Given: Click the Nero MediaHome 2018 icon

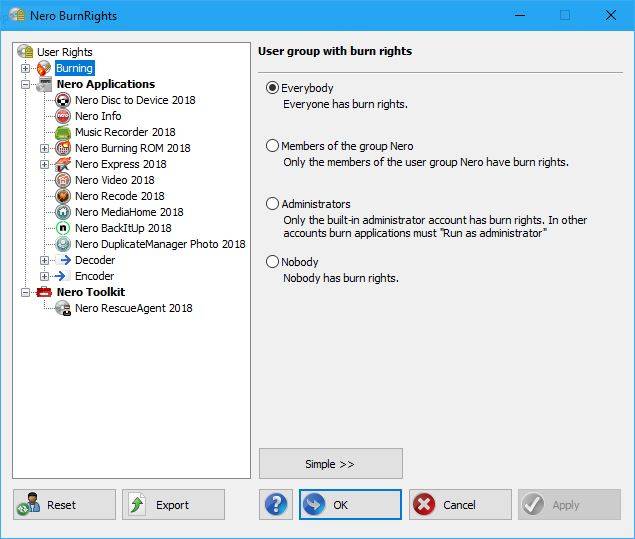Looking at the screenshot, I should pyautogui.click(x=63, y=212).
